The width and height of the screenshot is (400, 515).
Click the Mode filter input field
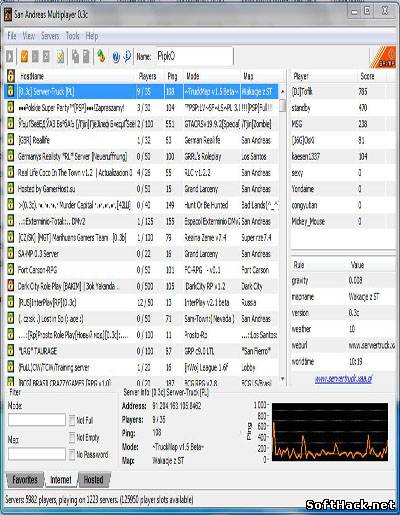tap(37, 420)
